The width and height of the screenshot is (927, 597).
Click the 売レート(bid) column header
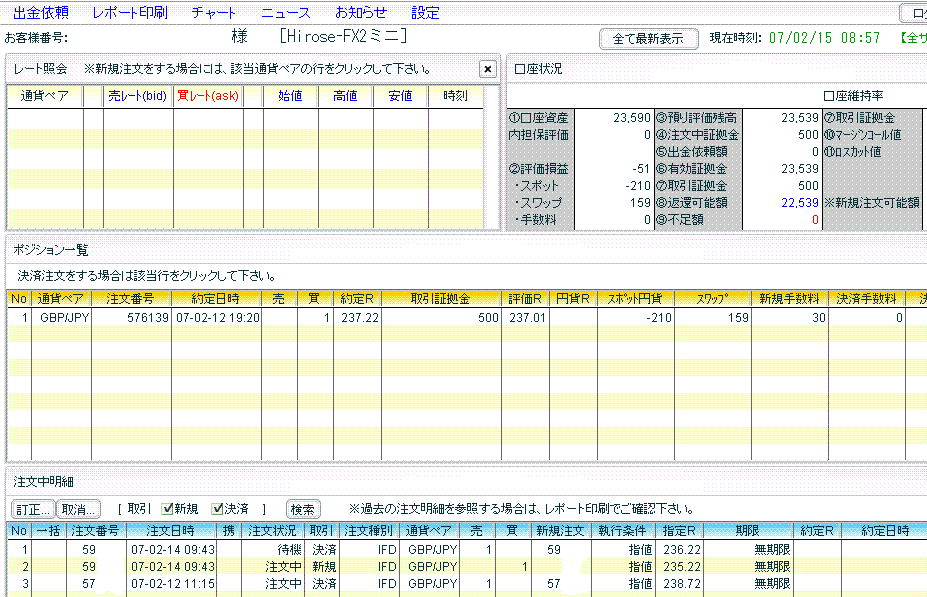click(x=138, y=96)
